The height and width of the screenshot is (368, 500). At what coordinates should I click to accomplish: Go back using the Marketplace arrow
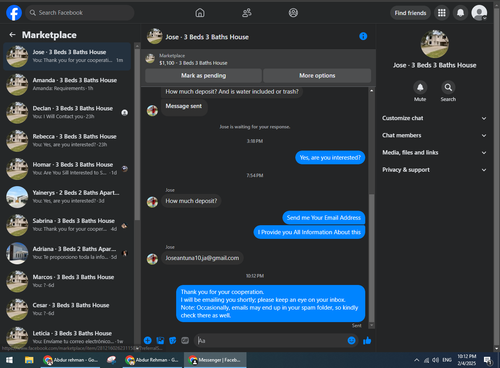pos(13,35)
